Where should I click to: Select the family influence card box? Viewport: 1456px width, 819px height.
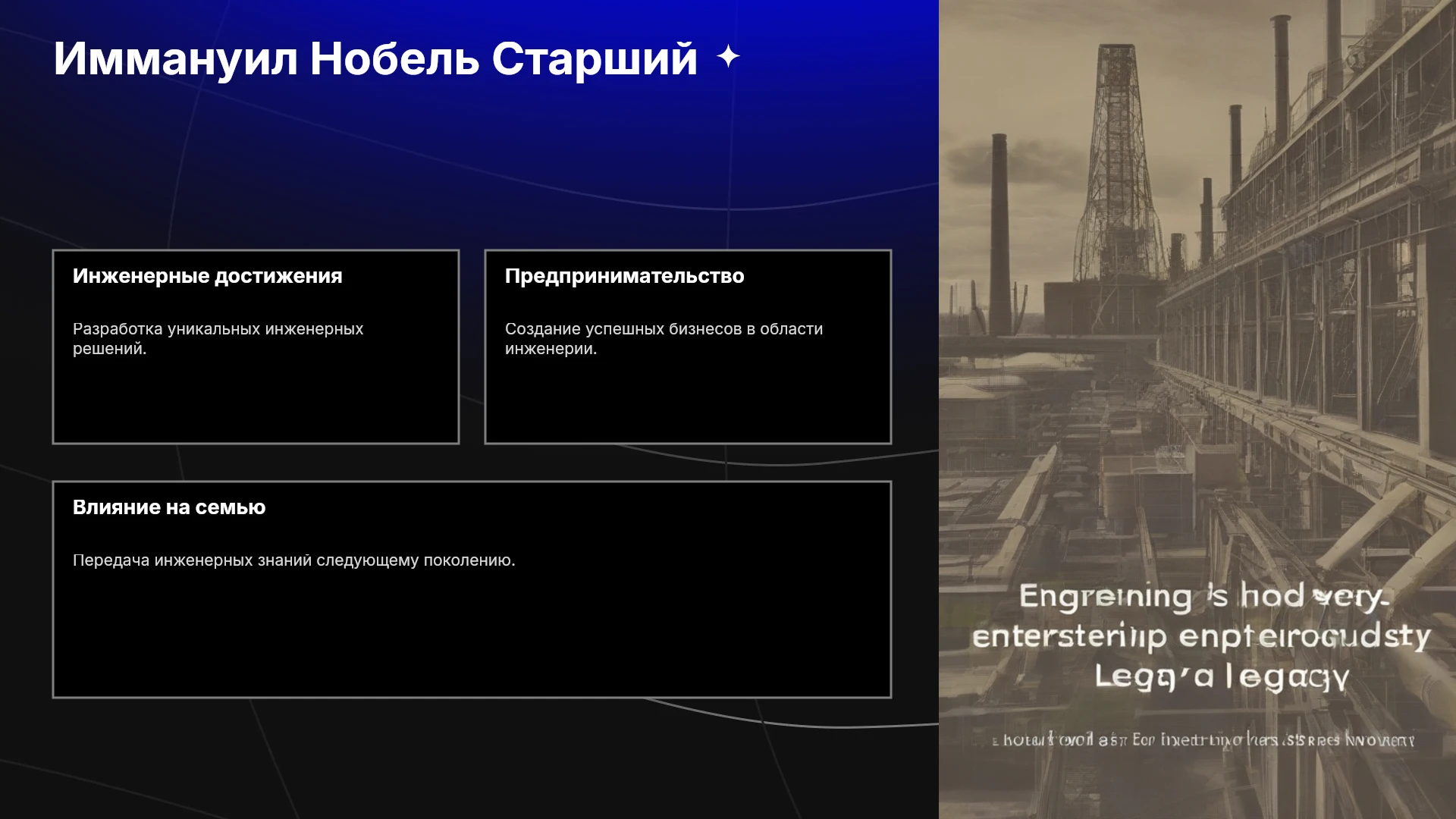[x=472, y=589]
